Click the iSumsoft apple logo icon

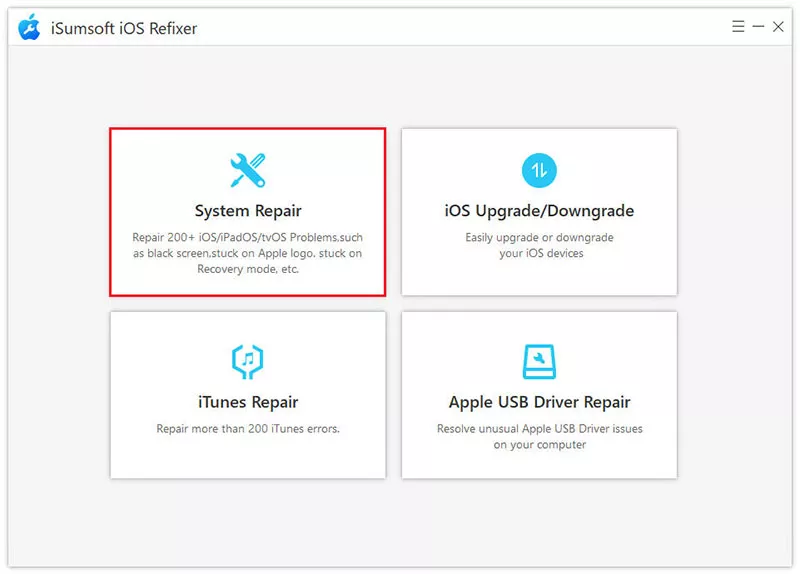(x=29, y=27)
